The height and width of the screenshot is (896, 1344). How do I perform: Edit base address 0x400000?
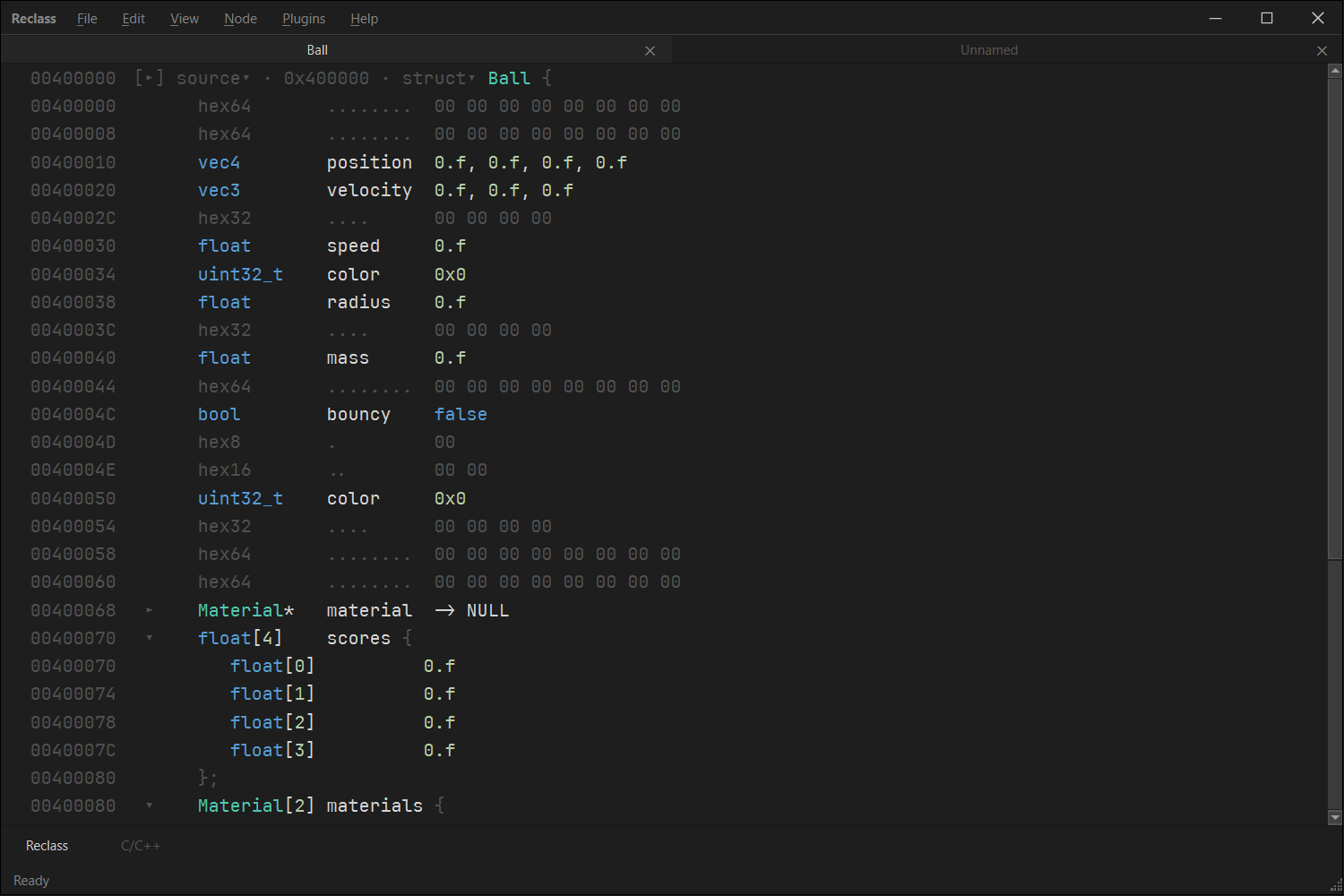click(326, 78)
